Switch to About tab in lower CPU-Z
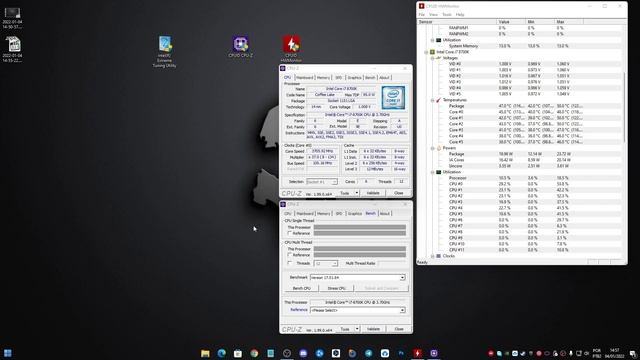The height and width of the screenshot is (360, 640). coord(384,213)
